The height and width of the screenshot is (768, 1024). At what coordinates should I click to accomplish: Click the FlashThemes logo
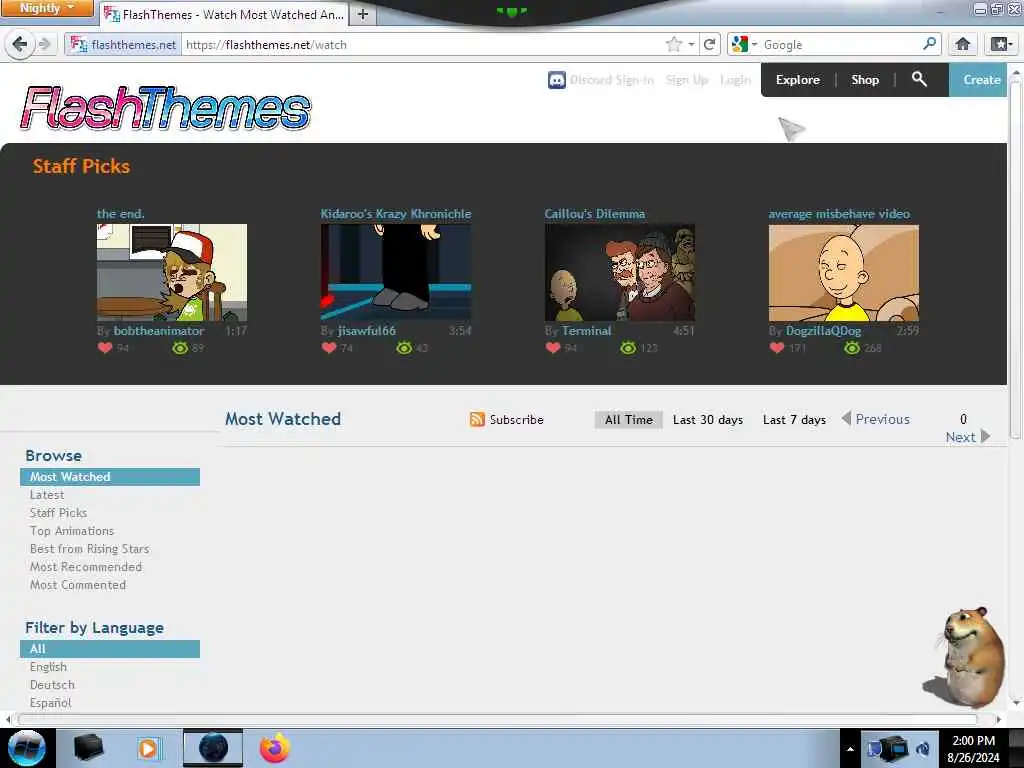(x=165, y=108)
